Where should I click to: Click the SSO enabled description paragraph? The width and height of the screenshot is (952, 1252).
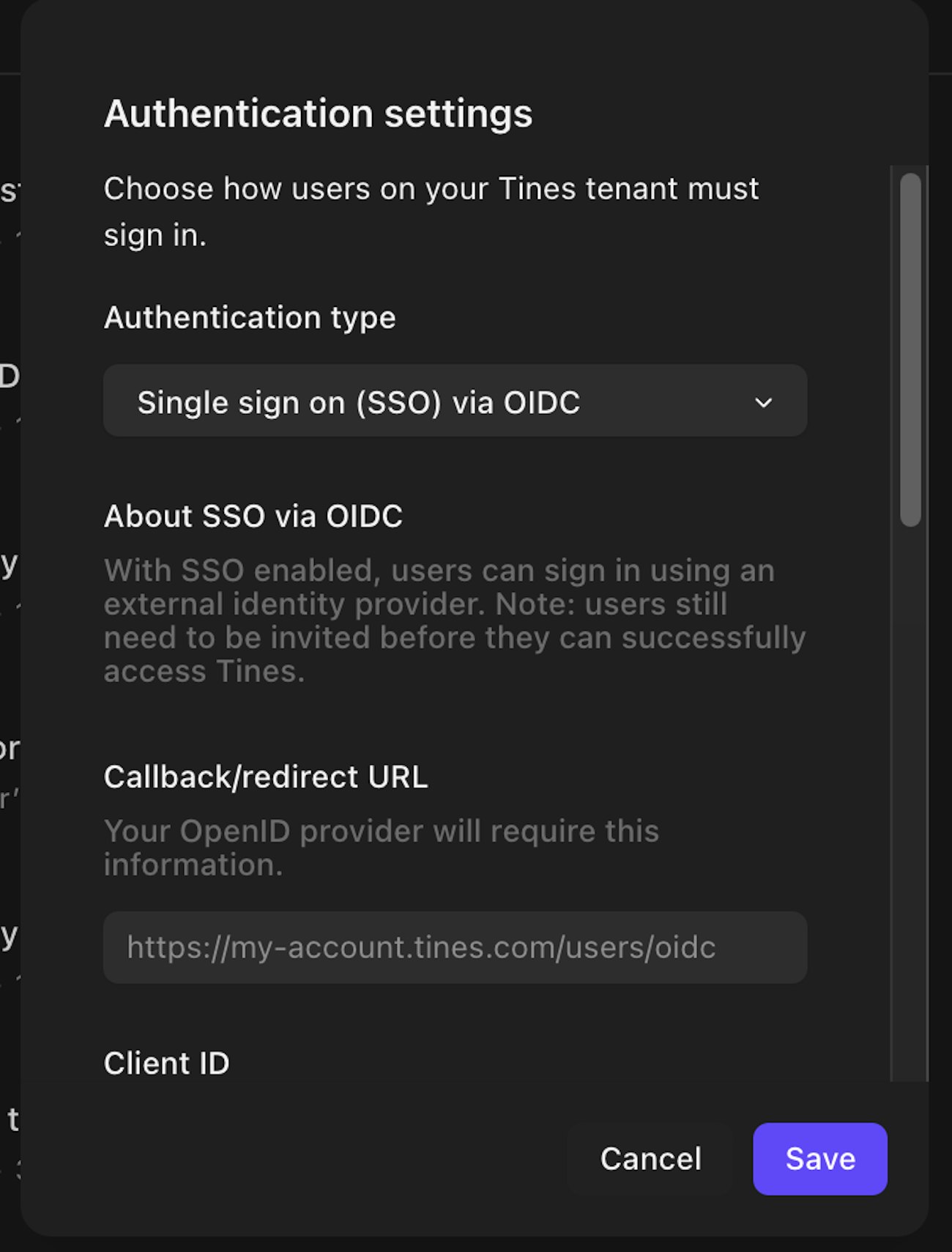click(x=454, y=621)
